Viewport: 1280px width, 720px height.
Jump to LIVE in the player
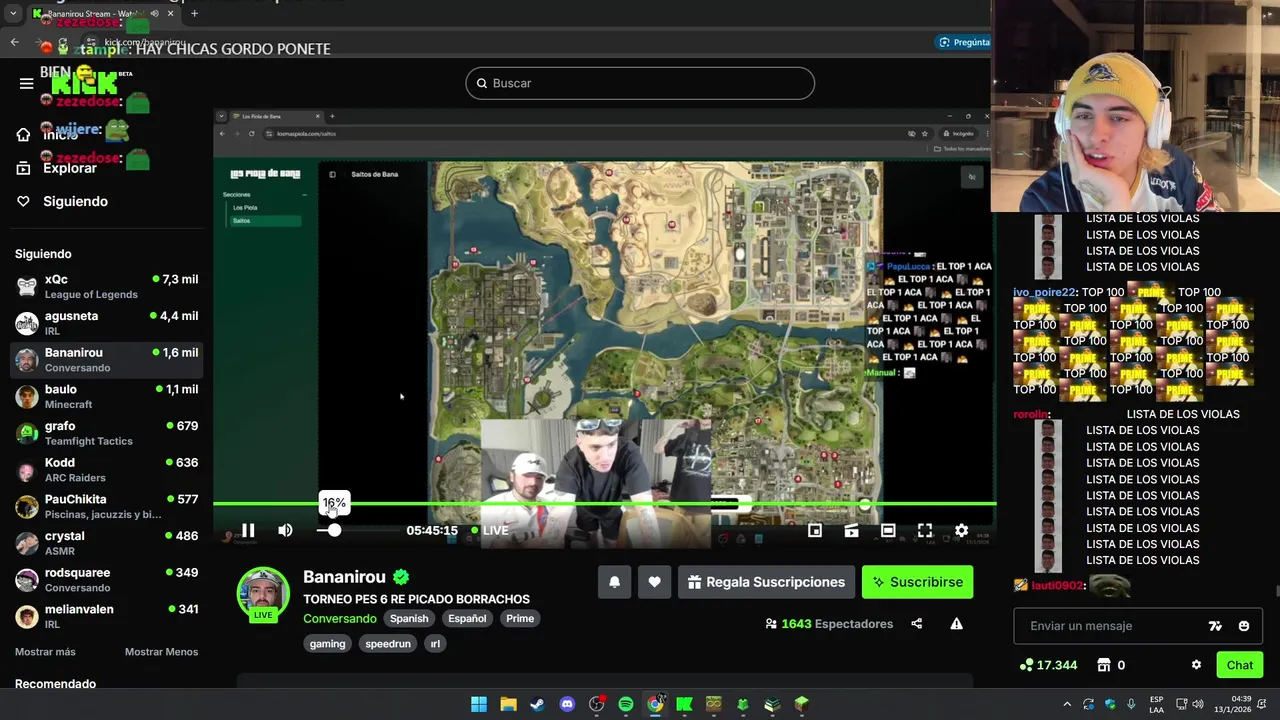pyautogui.click(x=489, y=530)
